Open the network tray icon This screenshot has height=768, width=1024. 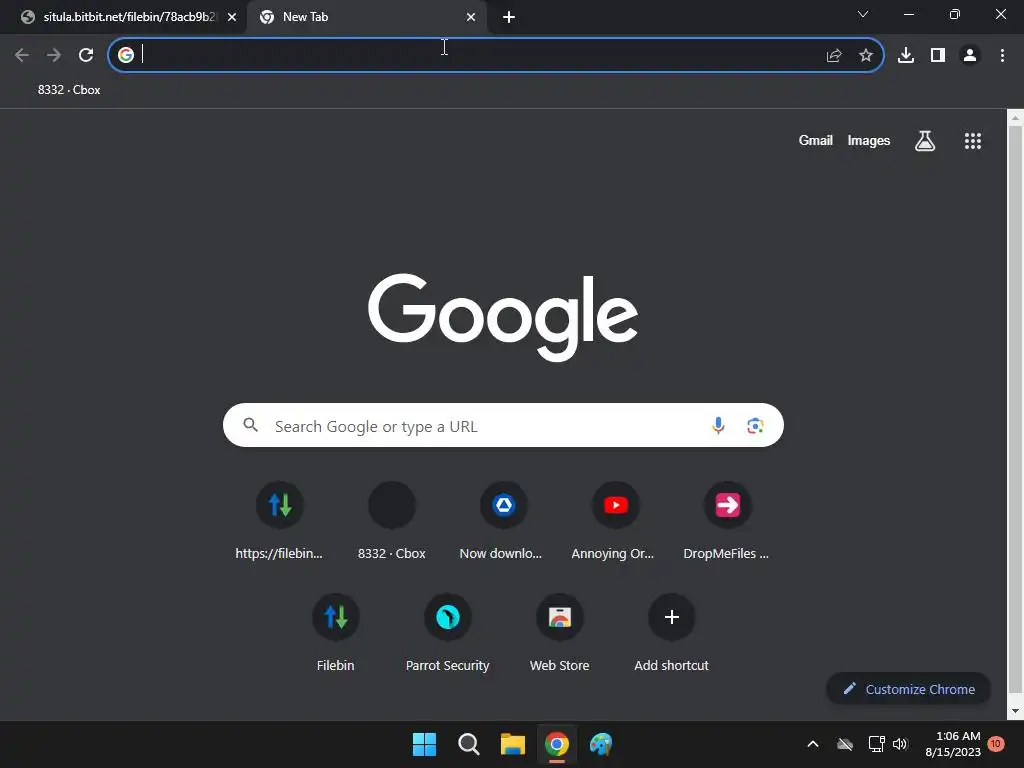coord(876,744)
